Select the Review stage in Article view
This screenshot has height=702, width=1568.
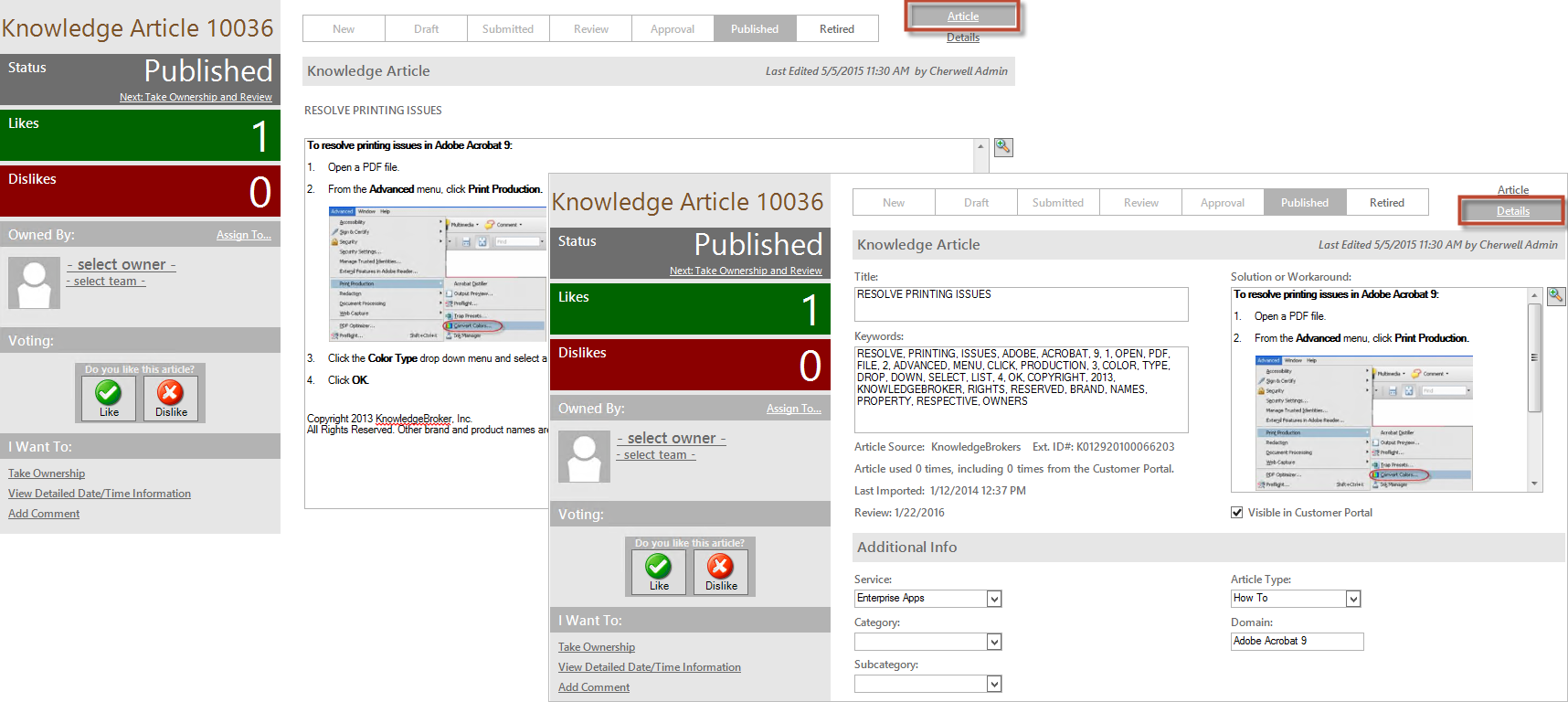click(x=591, y=28)
